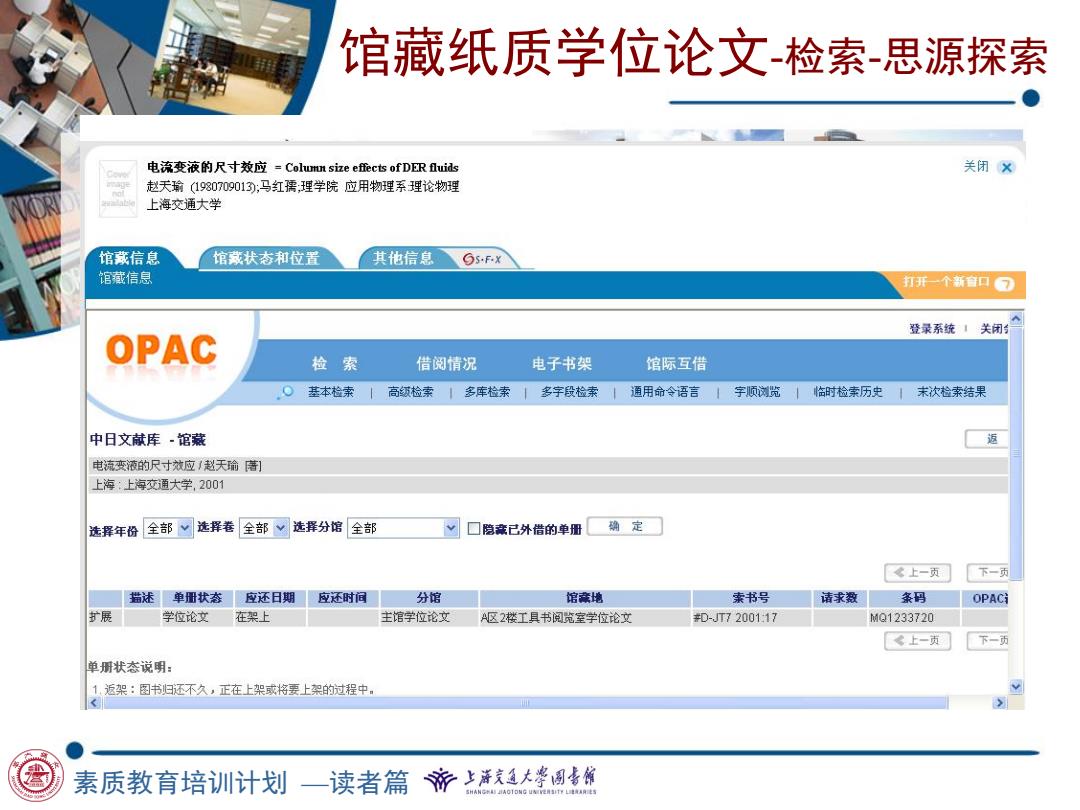The height and width of the screenshot is (810, 1080).
Task: Open the SFX link icon
Action: point(482,259)
